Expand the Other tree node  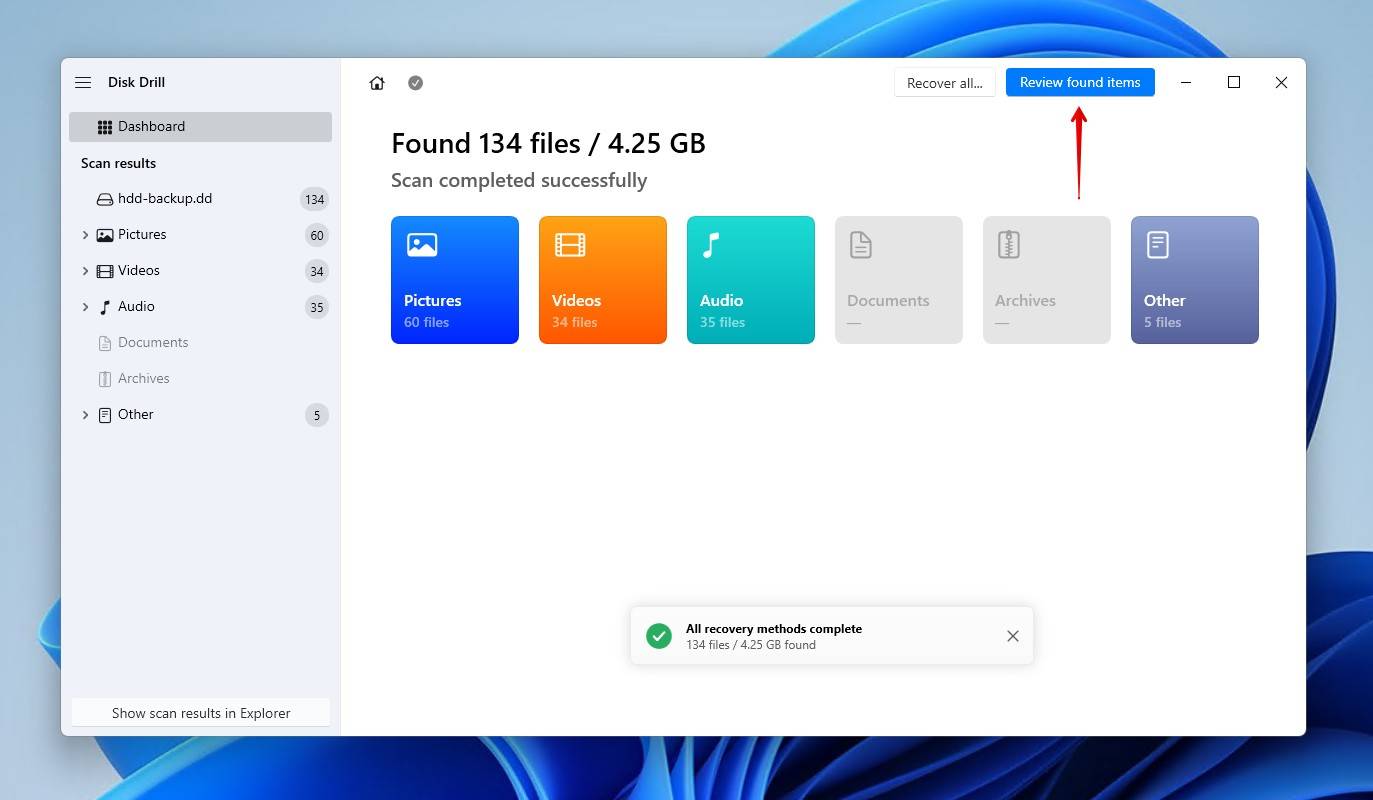(85, 415)
